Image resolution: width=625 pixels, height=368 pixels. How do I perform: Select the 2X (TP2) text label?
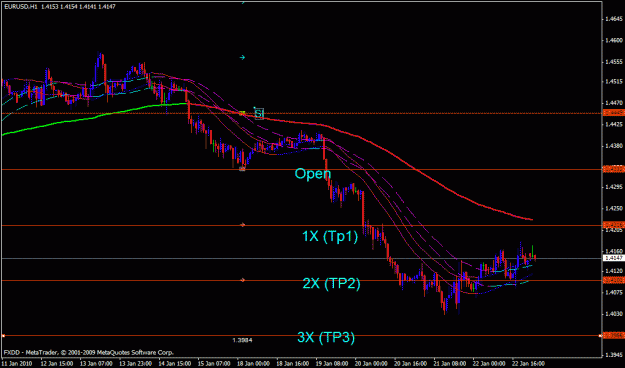tap(331, 283)
